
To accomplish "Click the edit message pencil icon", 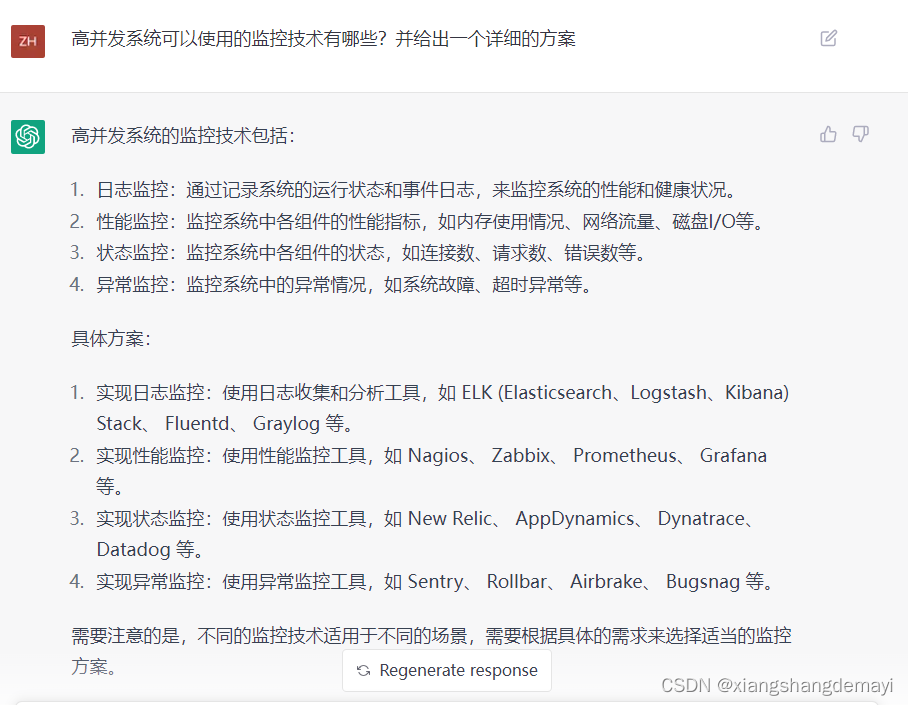I will click(x=828, y=38).
